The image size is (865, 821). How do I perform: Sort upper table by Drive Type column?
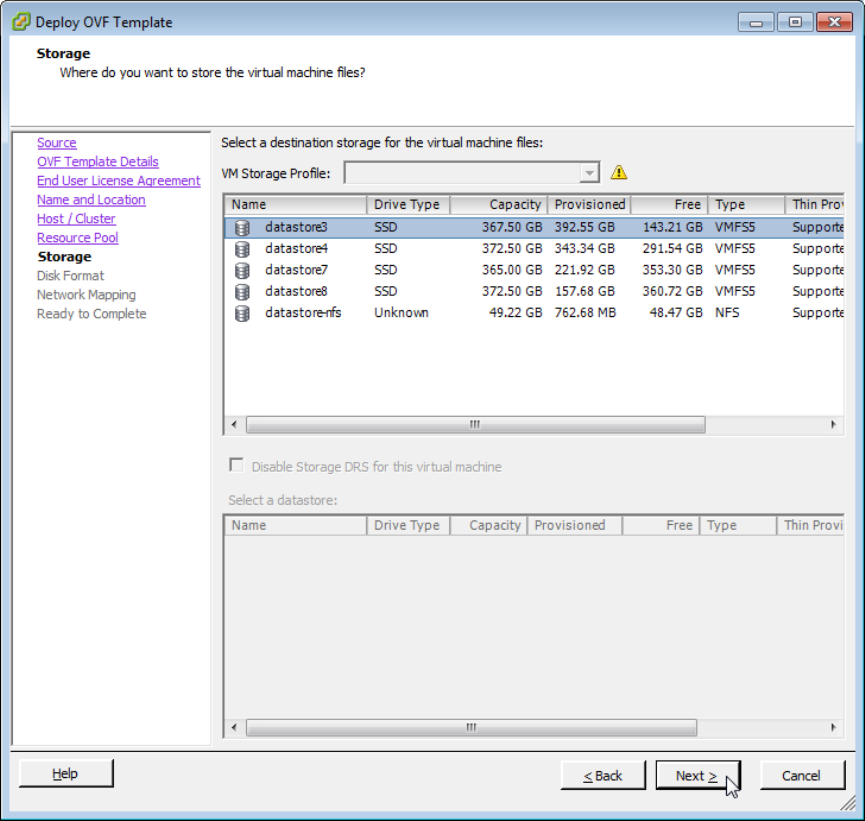click(408, 205)
